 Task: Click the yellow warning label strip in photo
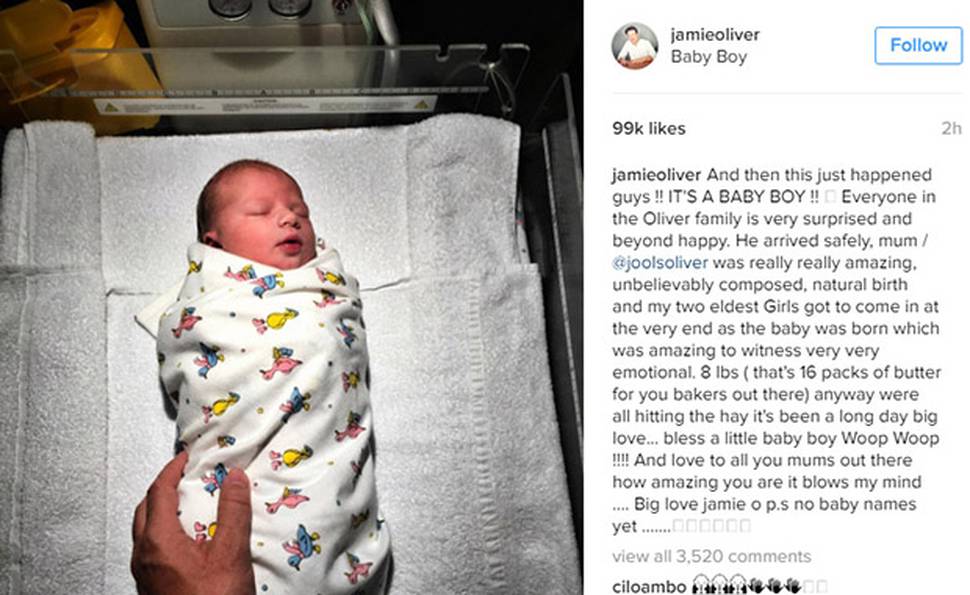point(266,106)
